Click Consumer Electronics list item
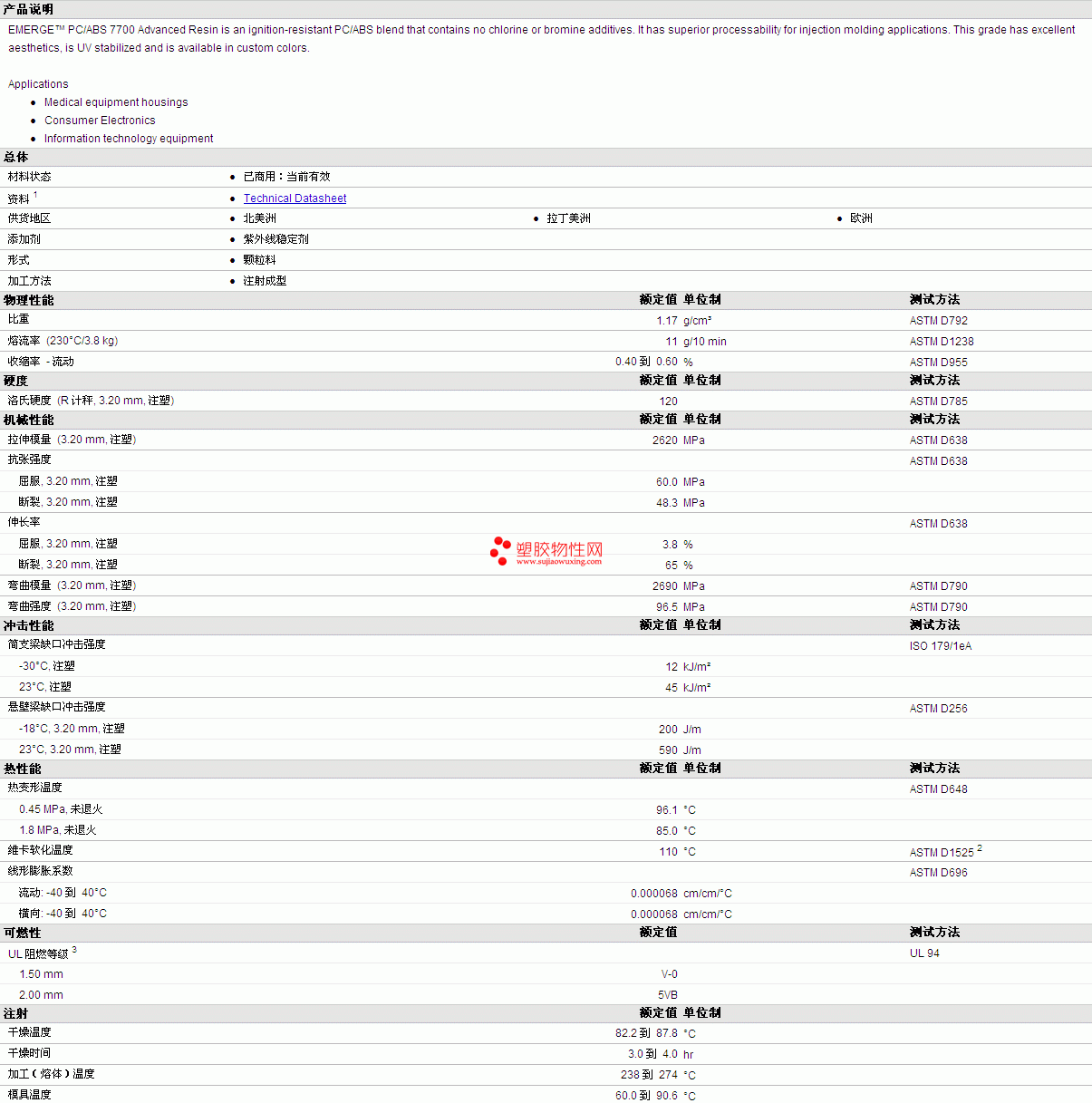This screenshot has width=1092, height=1103. tap(100, 121)
